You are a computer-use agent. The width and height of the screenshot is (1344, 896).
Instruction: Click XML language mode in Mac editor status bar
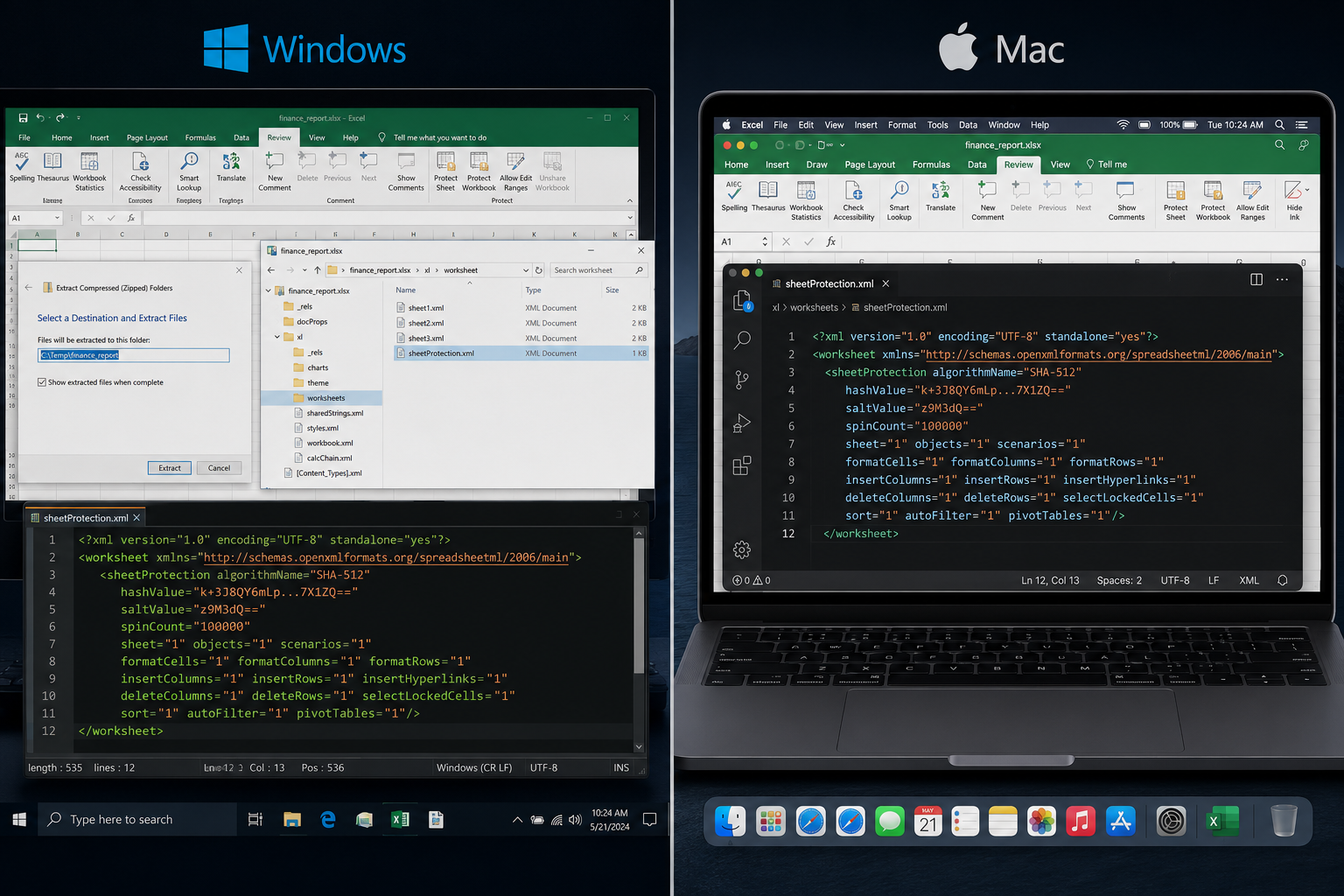[1249, 580]
